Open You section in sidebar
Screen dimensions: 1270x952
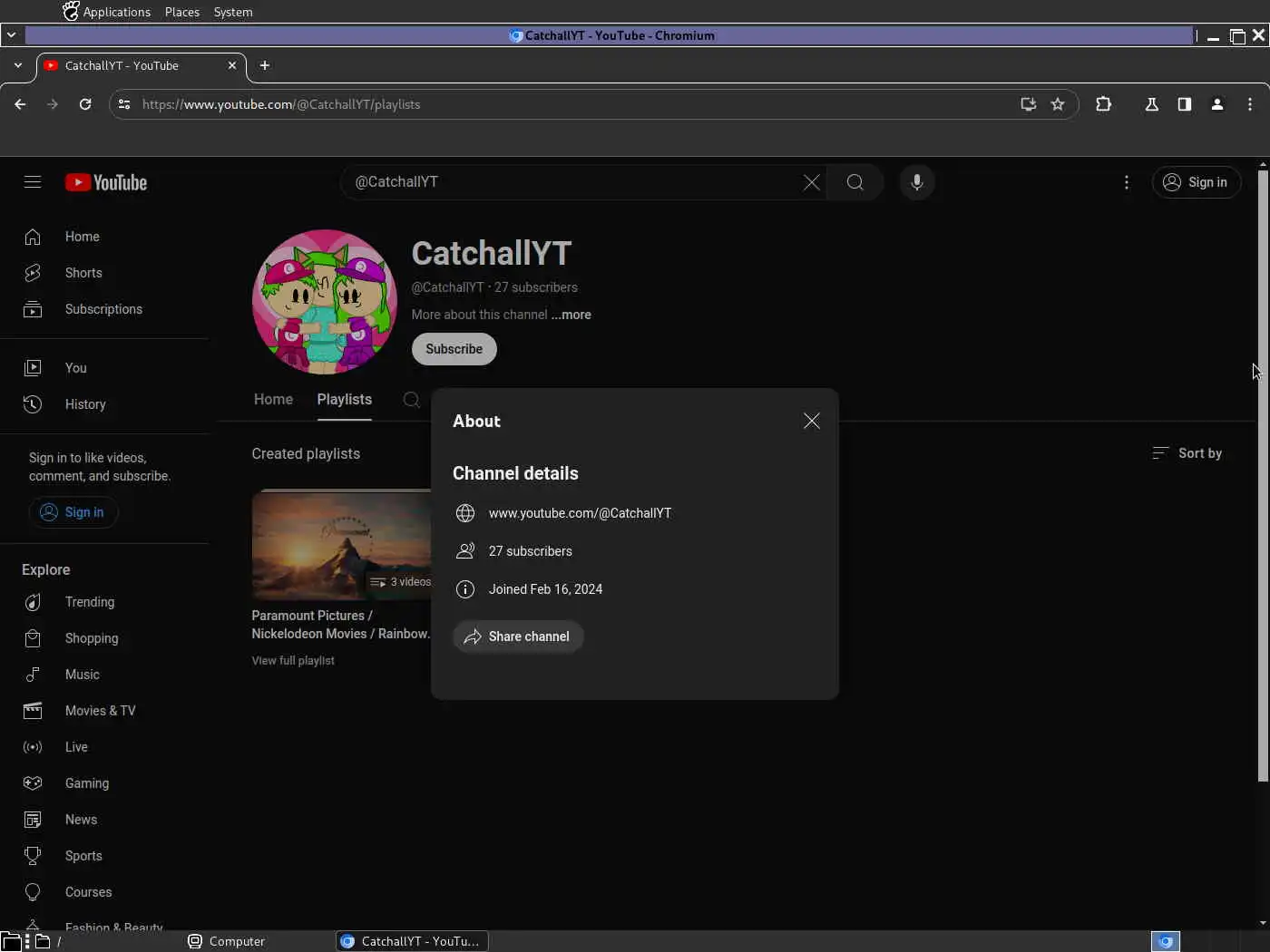click(x=104, y=368)
